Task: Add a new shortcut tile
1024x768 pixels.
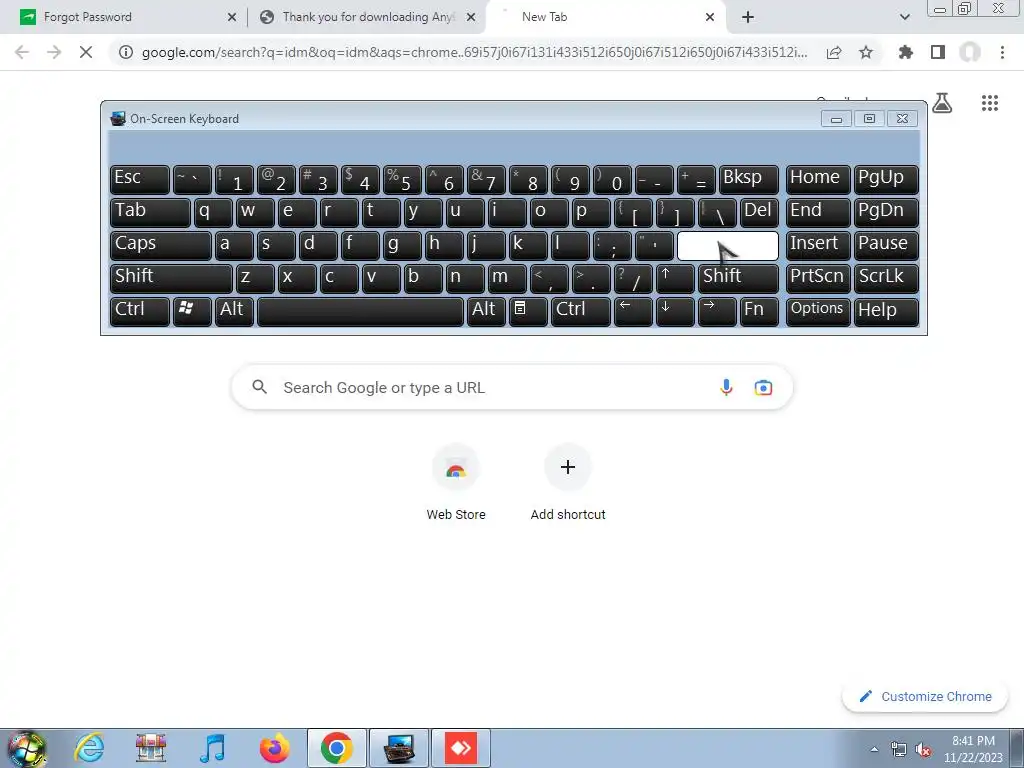Action: [568, 482]
